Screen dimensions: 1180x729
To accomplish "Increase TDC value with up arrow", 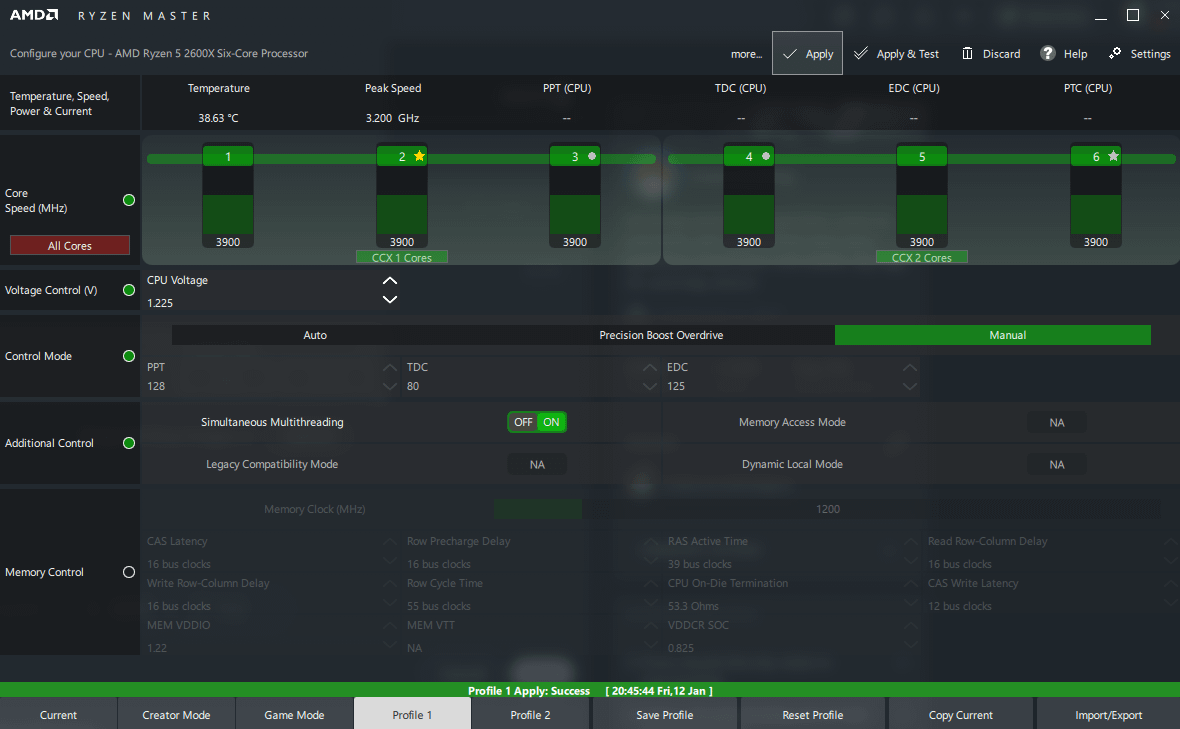I will pos(649,367).
